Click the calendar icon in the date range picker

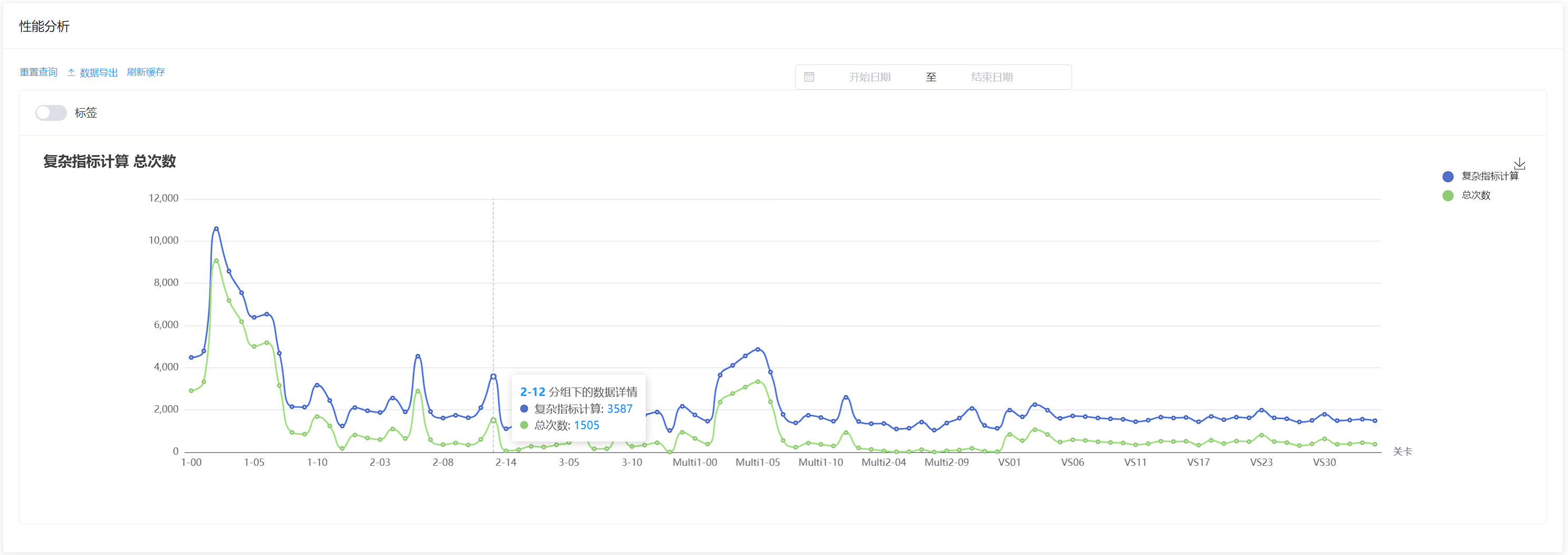point(810,76)
